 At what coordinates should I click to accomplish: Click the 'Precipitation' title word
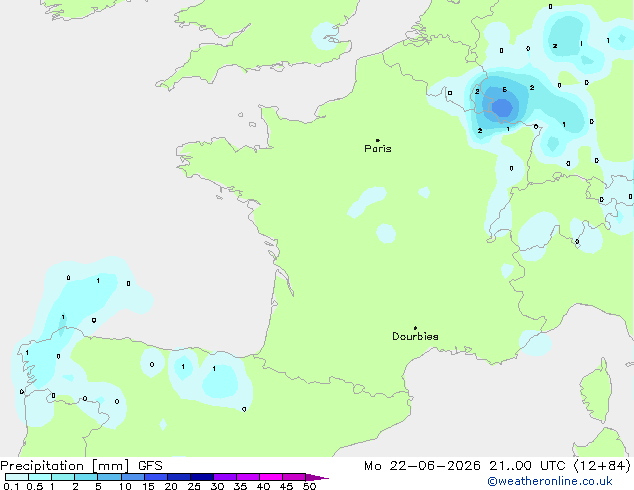42,466
